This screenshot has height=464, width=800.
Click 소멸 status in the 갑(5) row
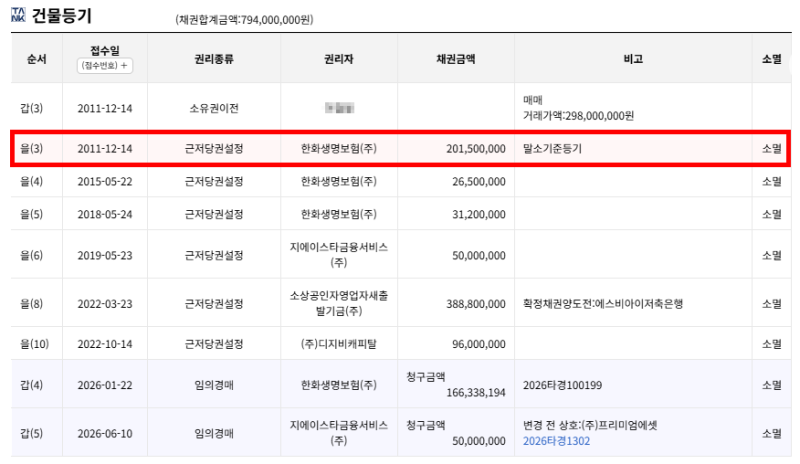[x=771, y=433]
